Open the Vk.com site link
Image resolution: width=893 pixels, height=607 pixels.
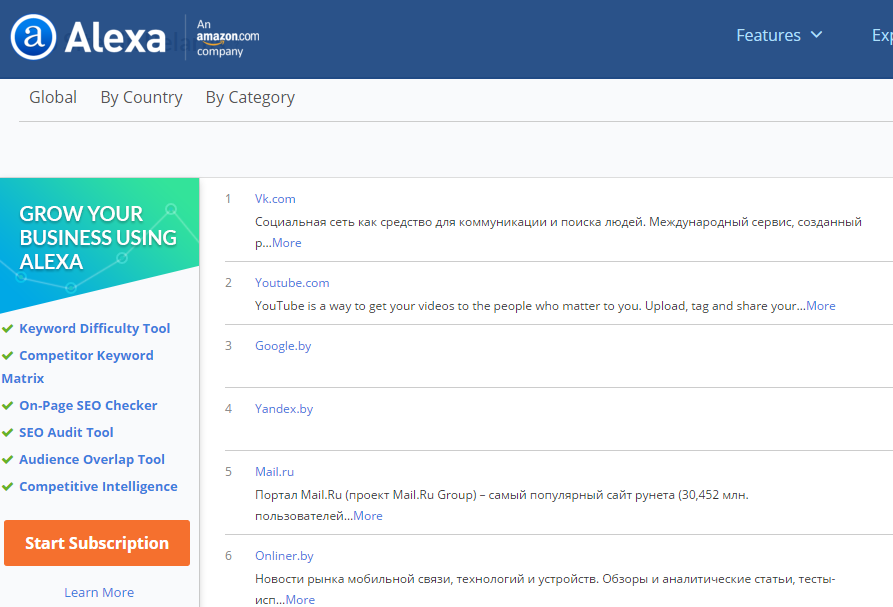[x=275, y=199]
